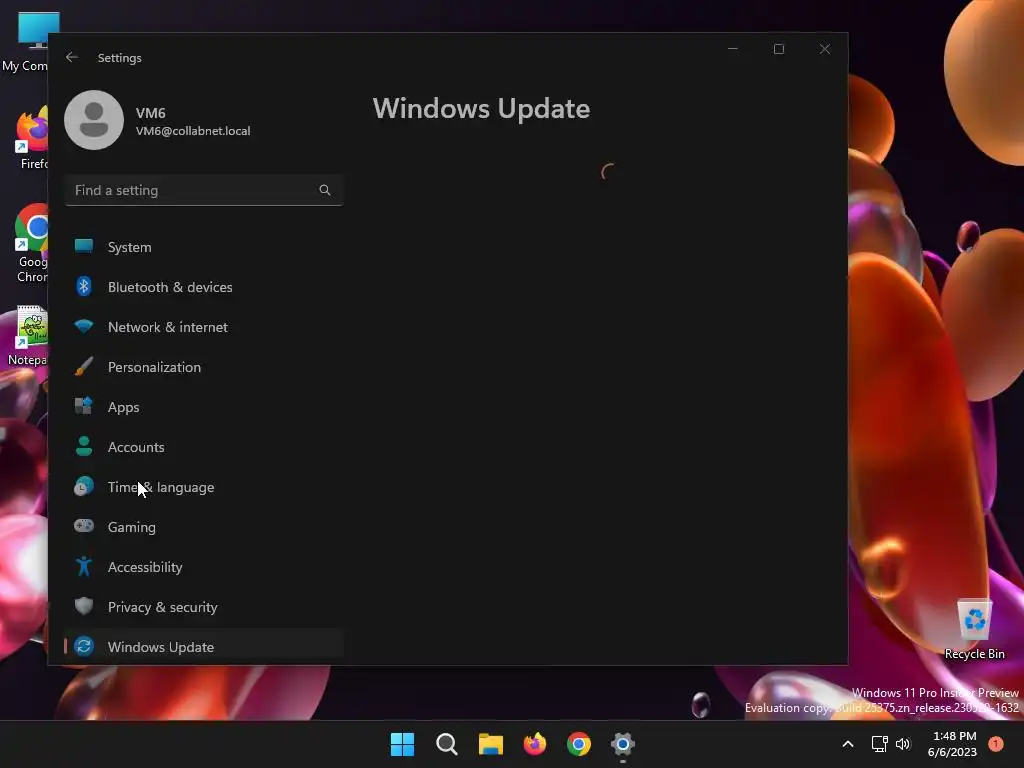1024x768 pixels.
Task: Open the volume speaker icon in tray
Action: (x=903, y=744)
